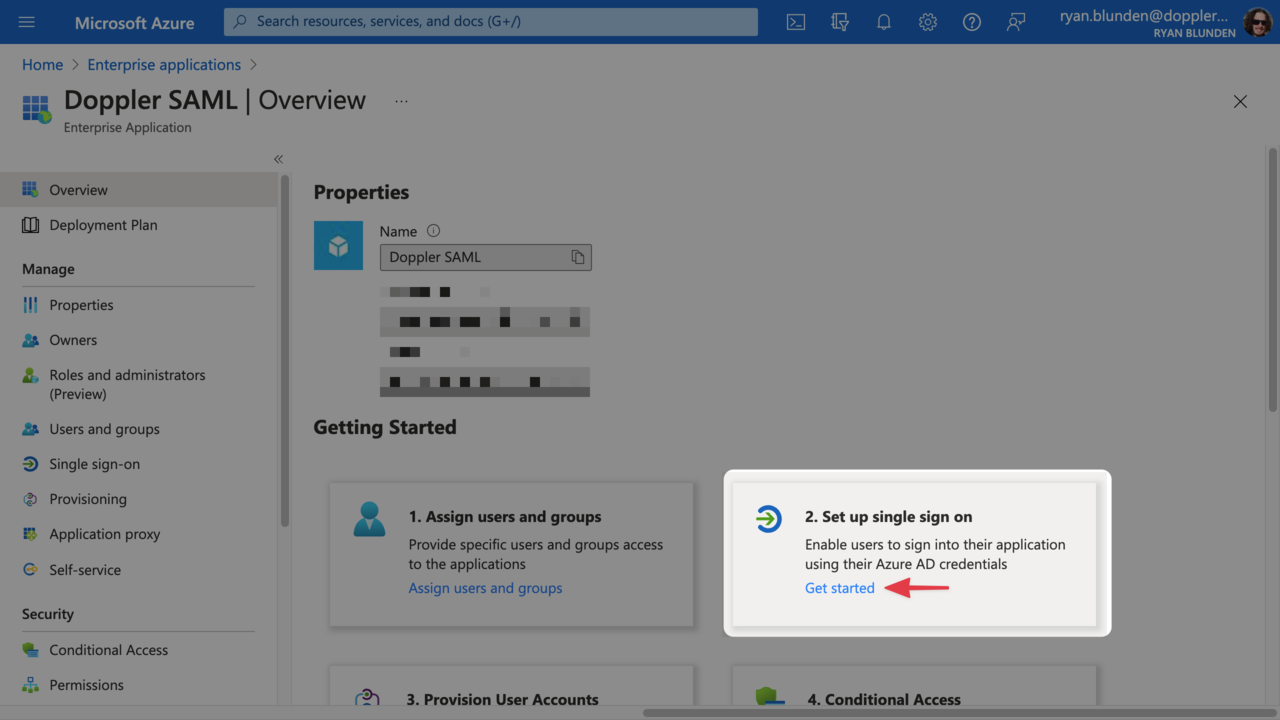Click the Self-service sidebar icon
Screen dimensions: 1280x720
pyautogui.click(x=30, y=570)
